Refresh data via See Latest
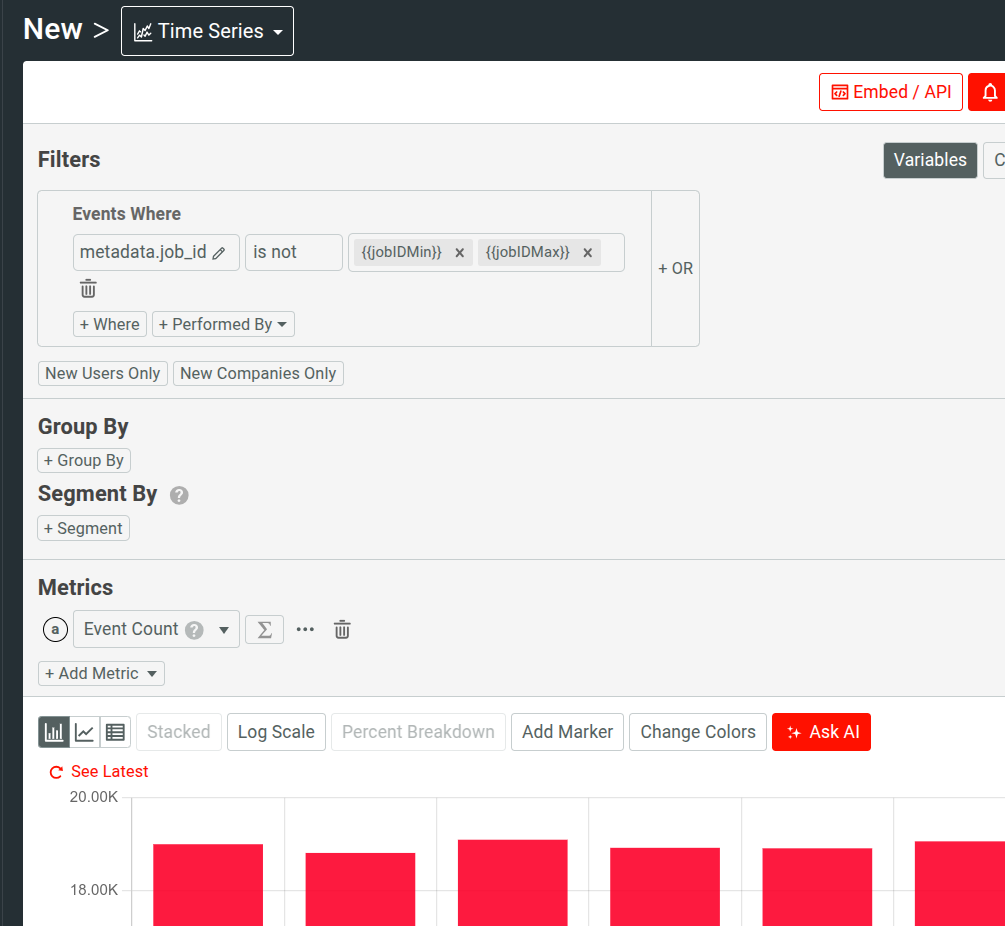The height and width of the screenshot is (926, 1005). 97,771
